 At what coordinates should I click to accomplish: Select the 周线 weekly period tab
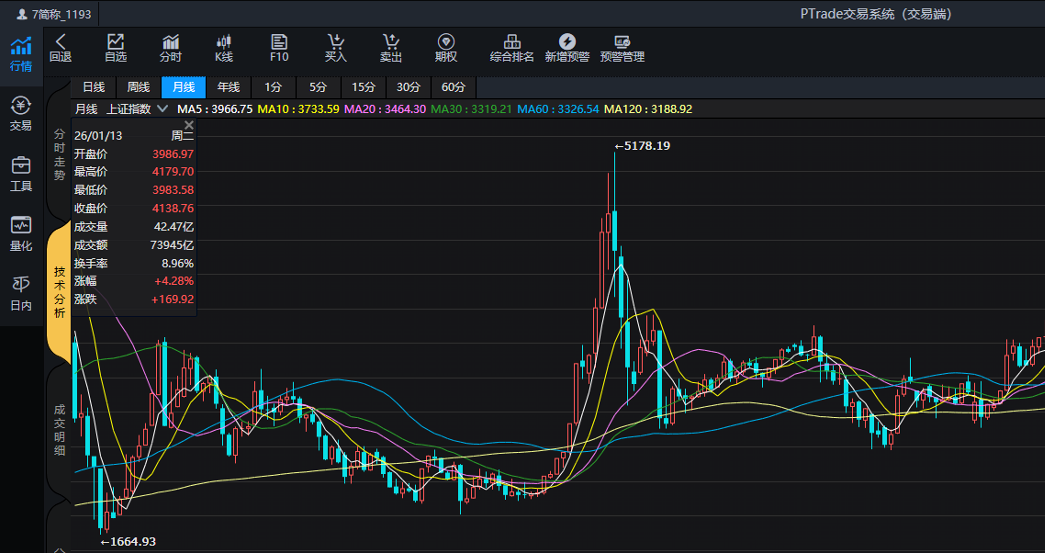pyautogui.click(x=138, y=87)
